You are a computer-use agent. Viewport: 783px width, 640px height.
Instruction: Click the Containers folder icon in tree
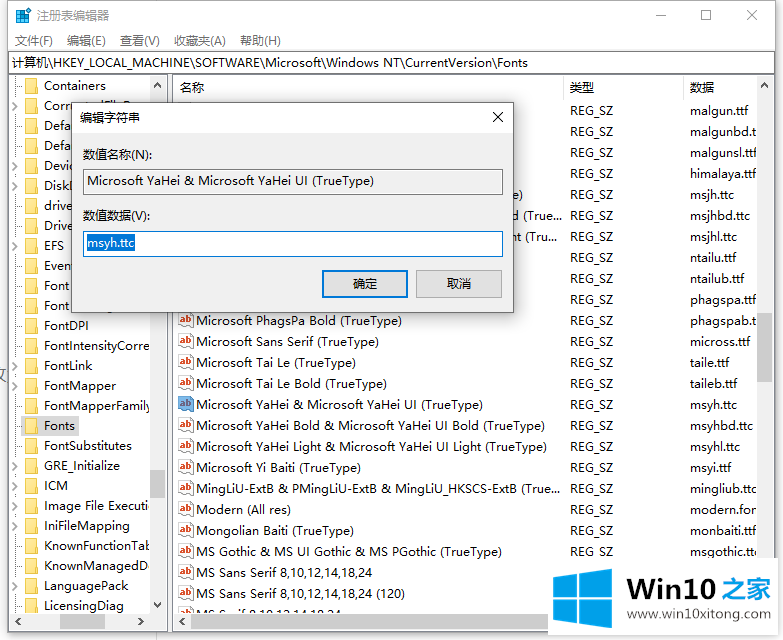31,86
